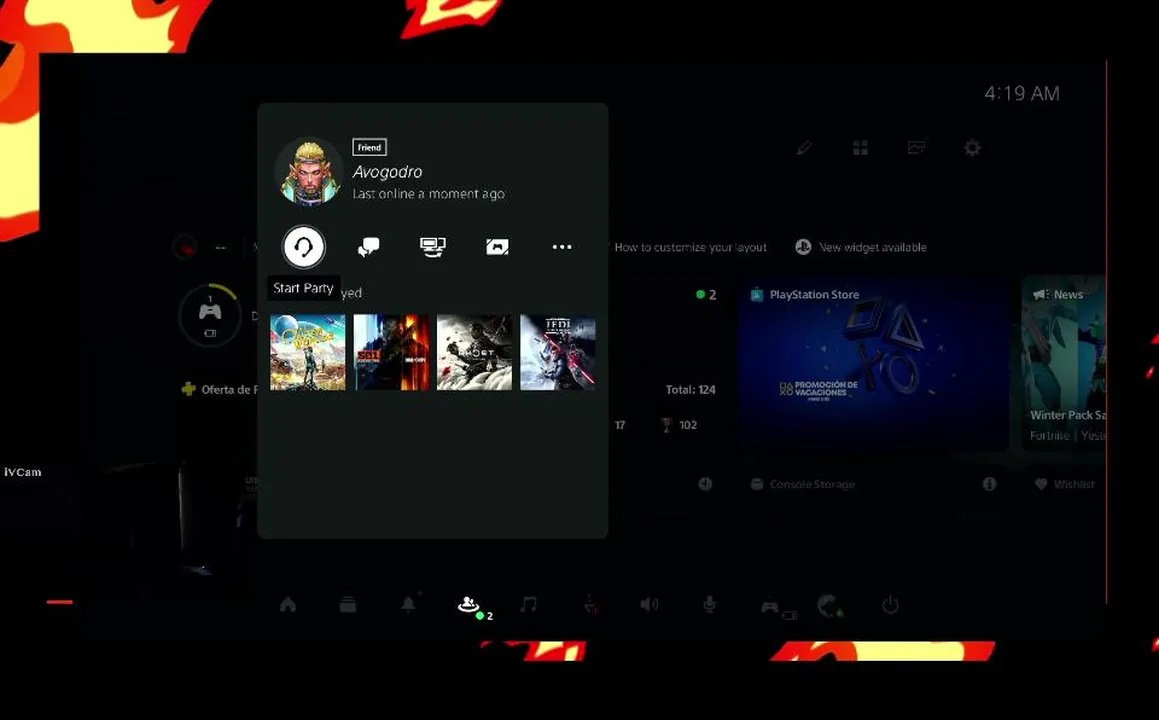The image size is (1159, 720).
Task: Select the controller battery ring widget
Action: [210, 315]
